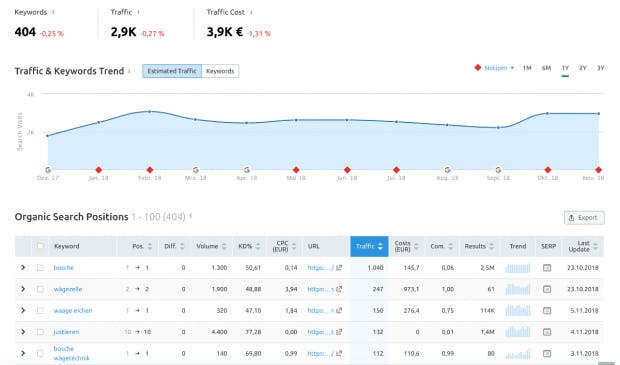Open external URL icon in wägezelle row
This screenshot has height=365, width=620.
(x=339, y=289)
